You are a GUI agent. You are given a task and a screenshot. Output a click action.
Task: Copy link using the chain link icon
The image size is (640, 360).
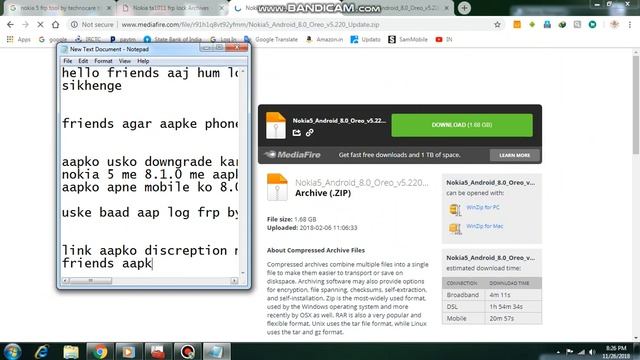[x=309, y=133]
